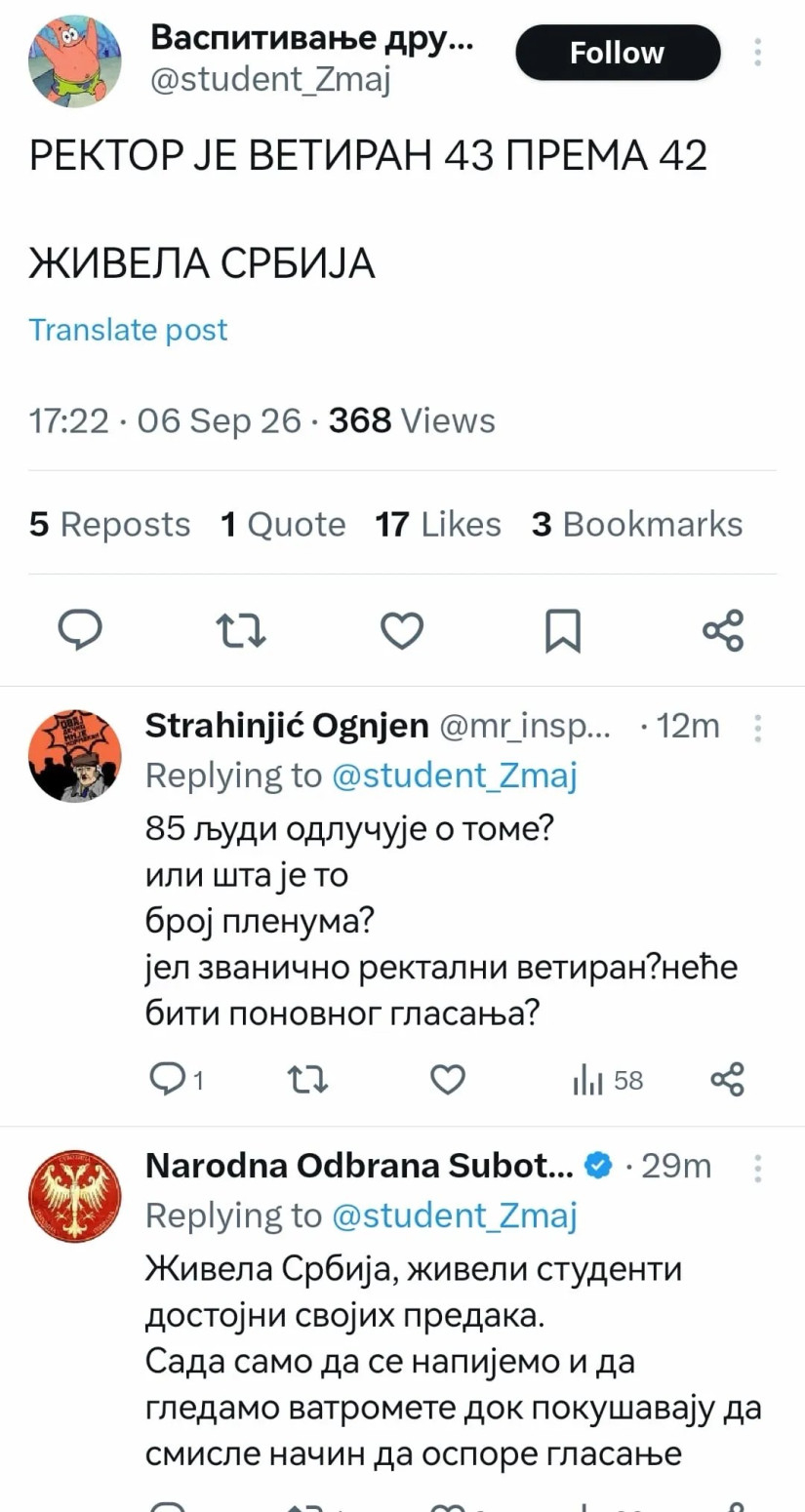Open the 1 Quote list
The image size is (805, 1512).
pyautogui.click(x=283, y=524)
